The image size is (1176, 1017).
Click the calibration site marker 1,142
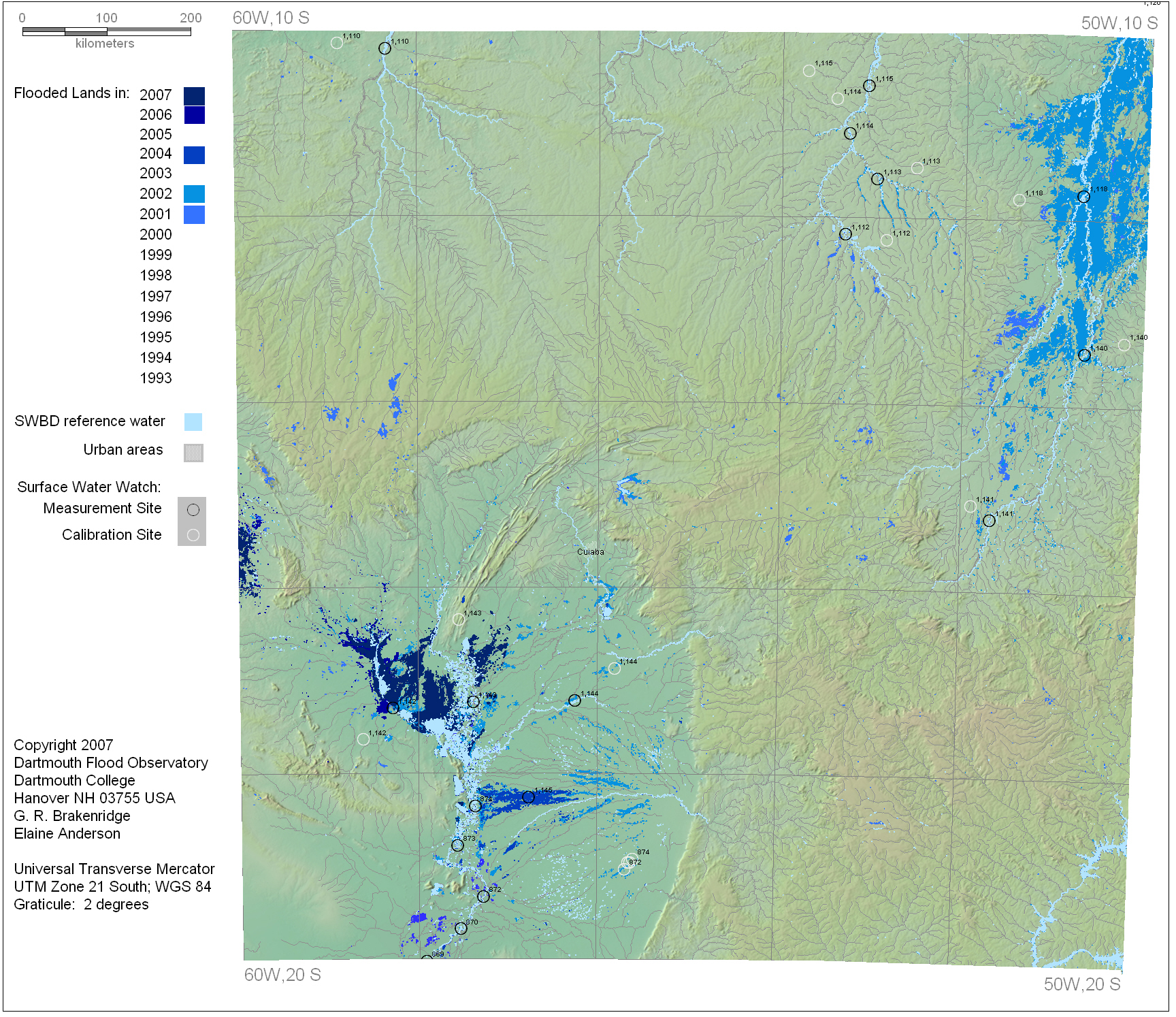tap(363, 739)
